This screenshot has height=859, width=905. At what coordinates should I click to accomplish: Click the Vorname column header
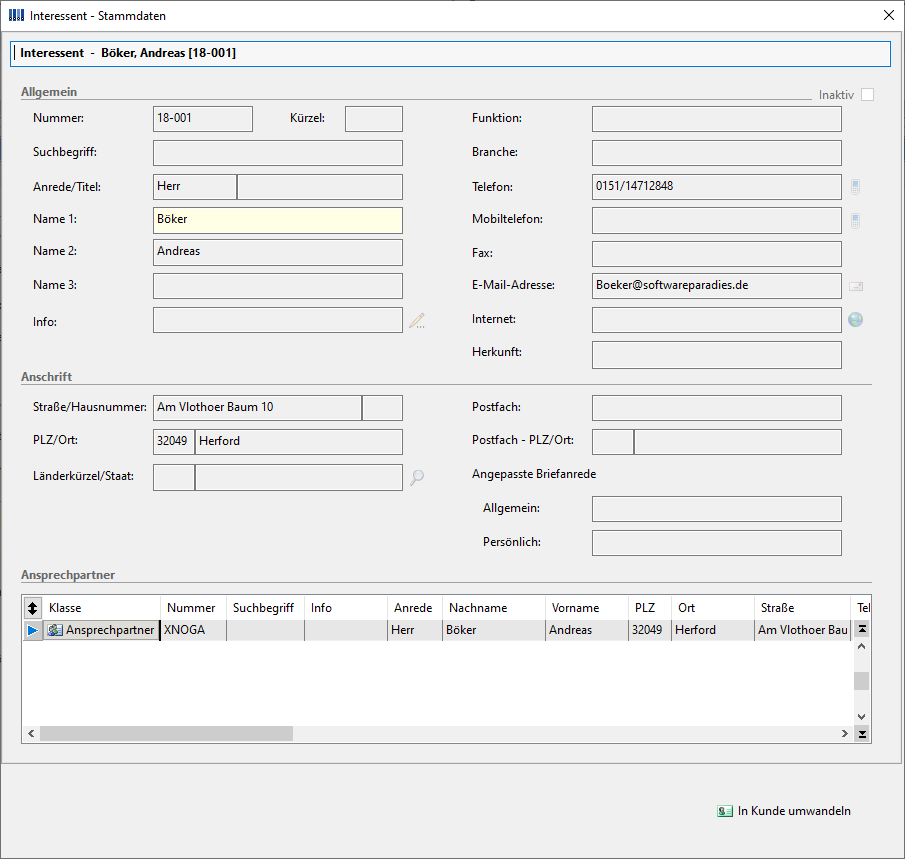coord(586,608)
